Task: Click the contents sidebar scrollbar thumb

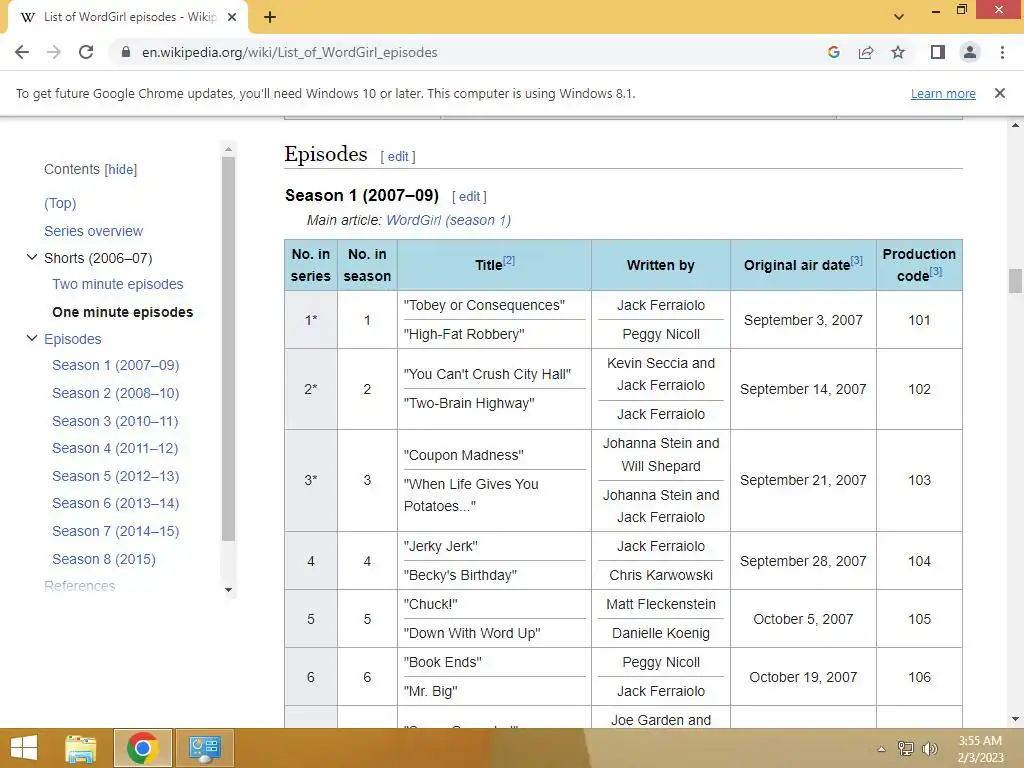Action: pos(228,349)
